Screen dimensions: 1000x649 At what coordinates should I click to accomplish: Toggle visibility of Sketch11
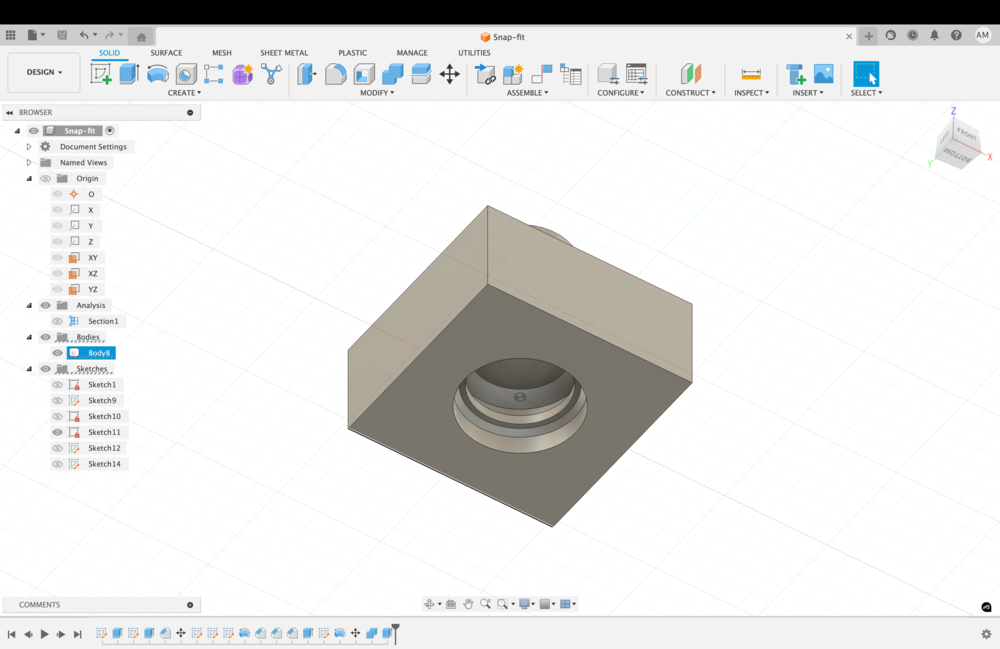click(58, 432)
